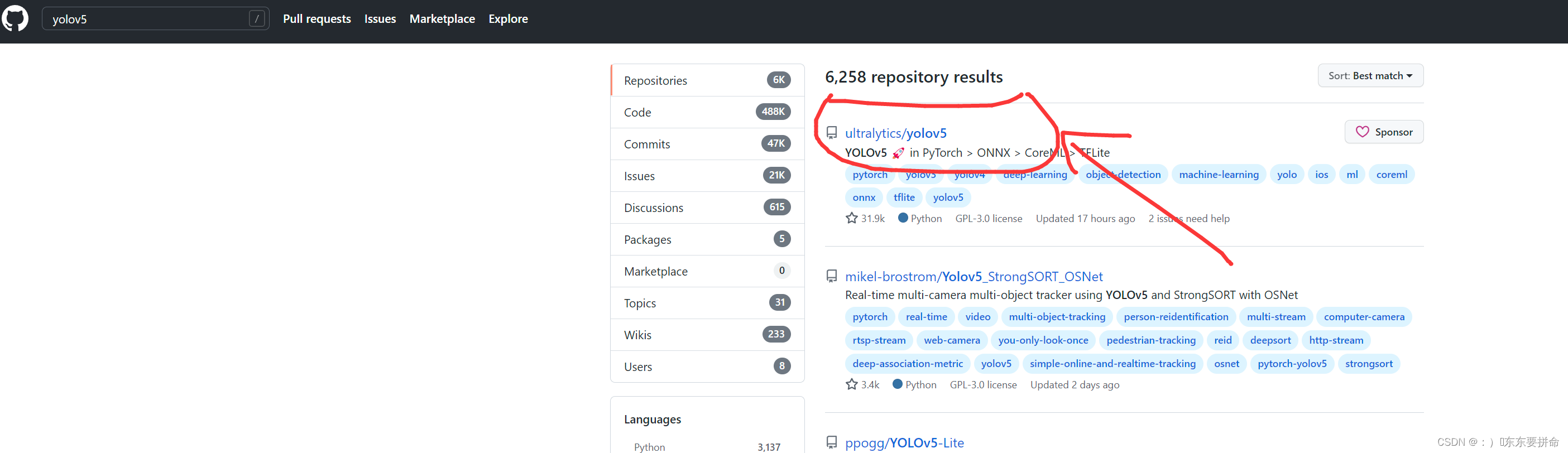The width and height of the screenshot is (1568, 453).
Task: Click deepsort topic tag
Action: point(1270,340)
